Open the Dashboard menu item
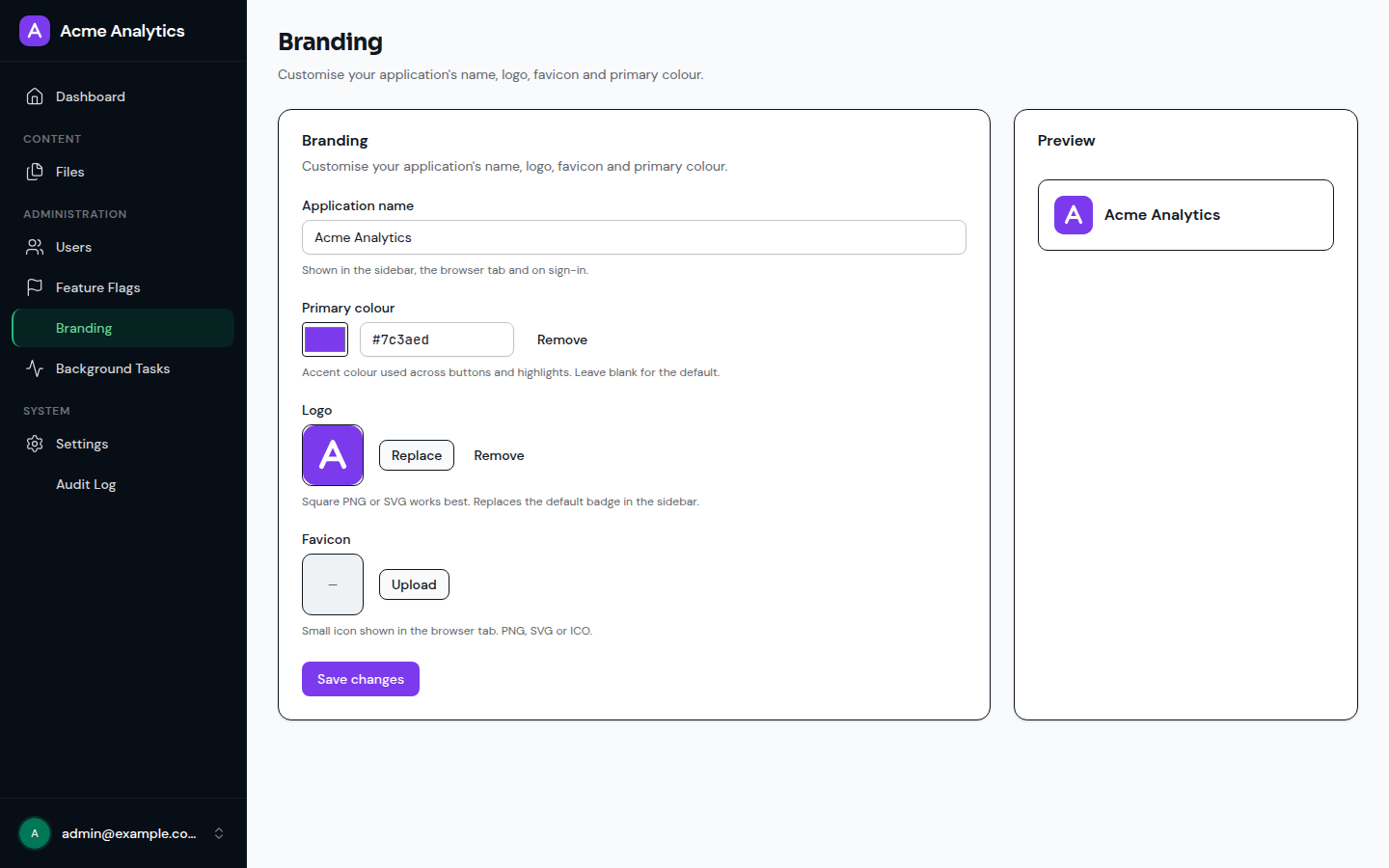 [123, 96]
